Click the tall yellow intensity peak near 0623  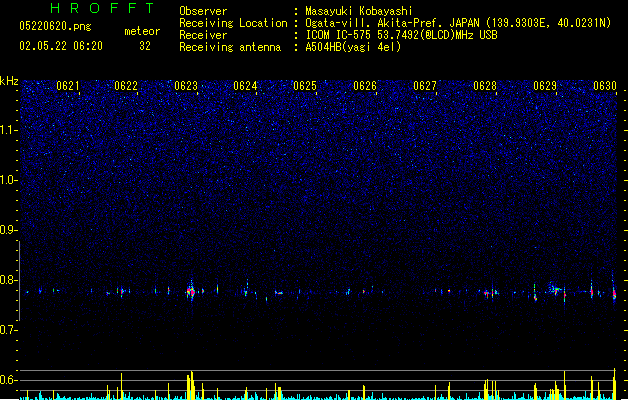click(191, 385)
